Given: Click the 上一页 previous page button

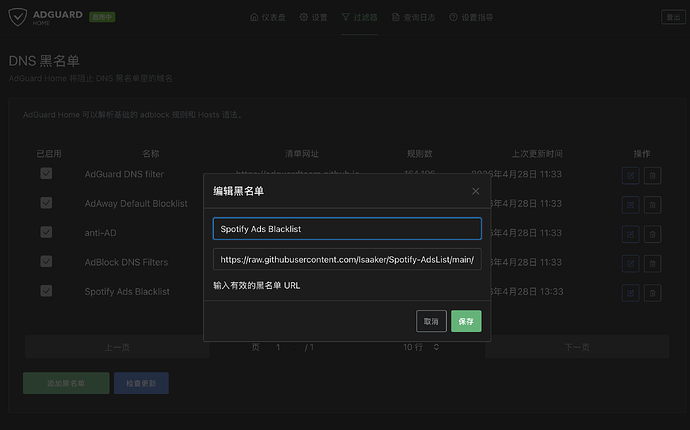Looking at the screenshot, I should [x=117, y=347].
